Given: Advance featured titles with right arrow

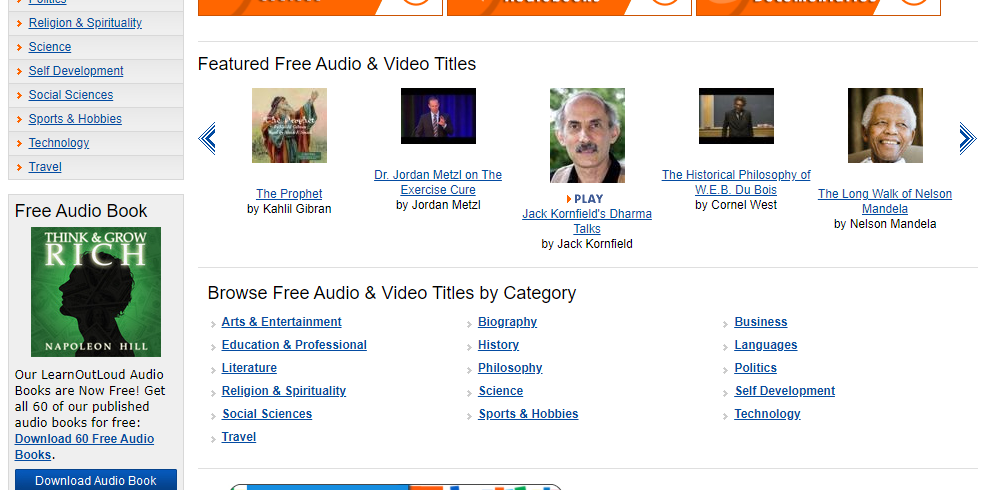Looking at the screenshot, I should click(x=968, y=138).
